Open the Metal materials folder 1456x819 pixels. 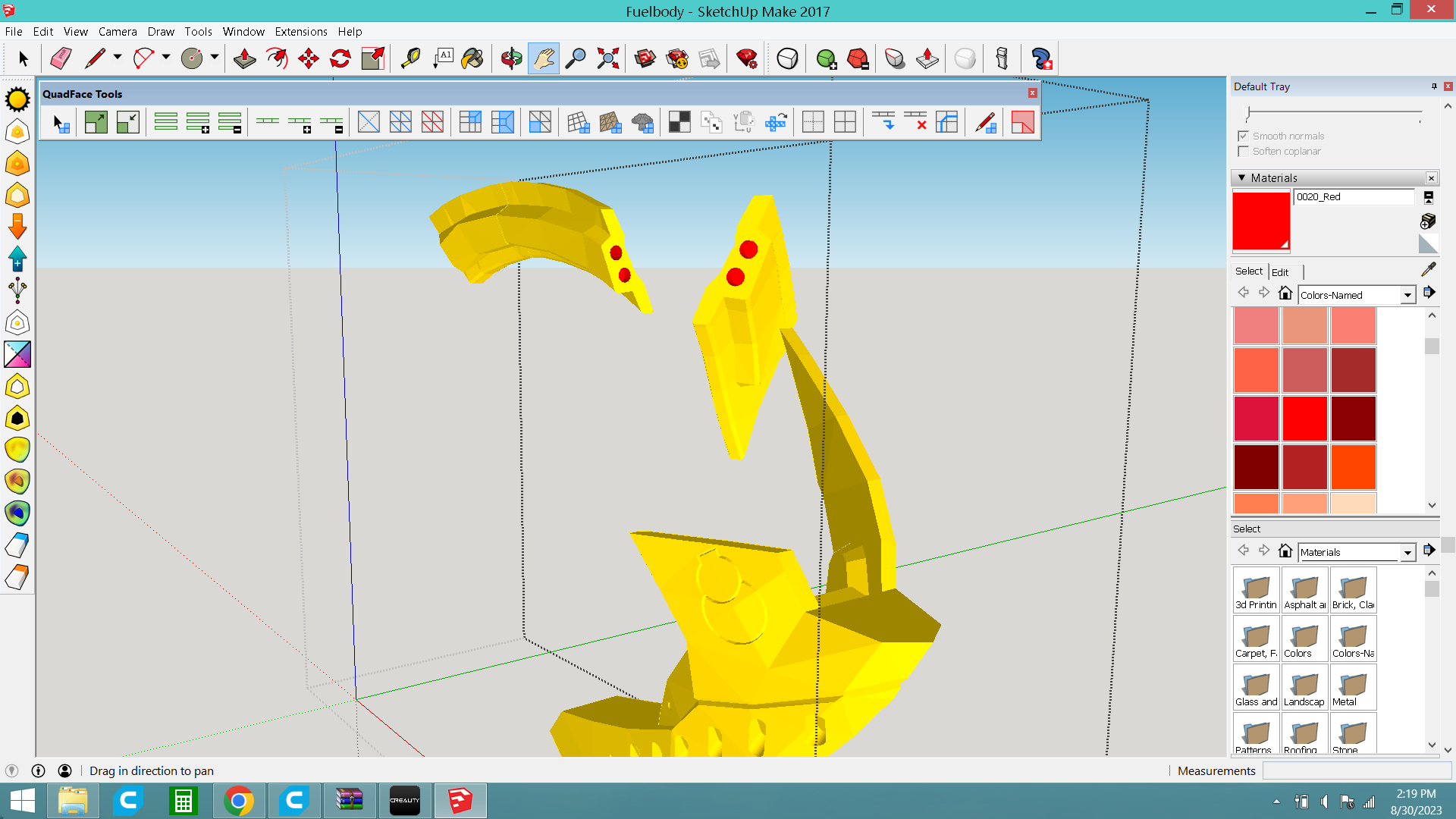click(x=1353, y=687)
